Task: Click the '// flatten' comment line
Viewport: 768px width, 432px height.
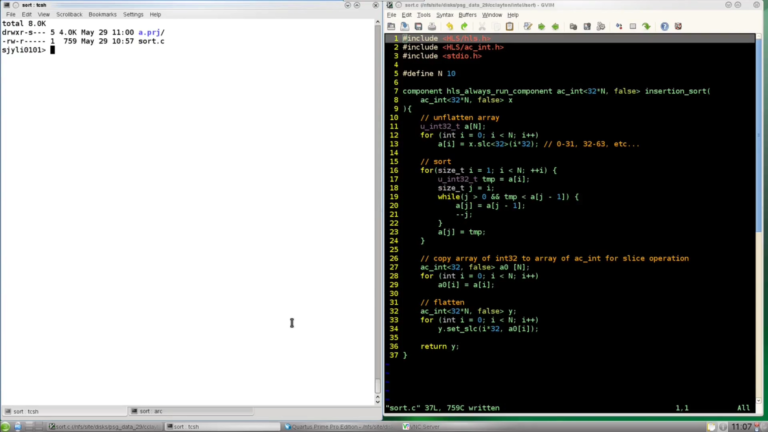Action: [x=442, y=302]
